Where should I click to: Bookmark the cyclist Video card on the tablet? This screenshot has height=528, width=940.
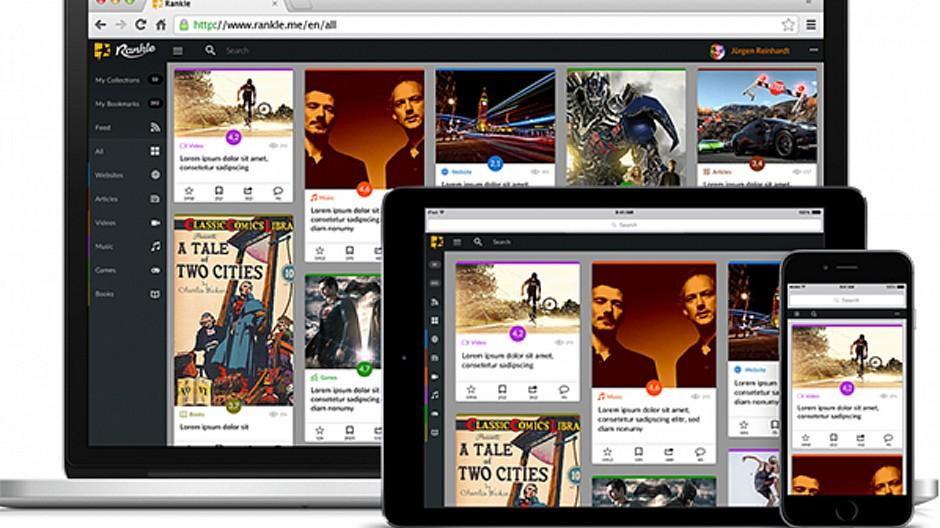pyautogui.click(x=502, y=391)
